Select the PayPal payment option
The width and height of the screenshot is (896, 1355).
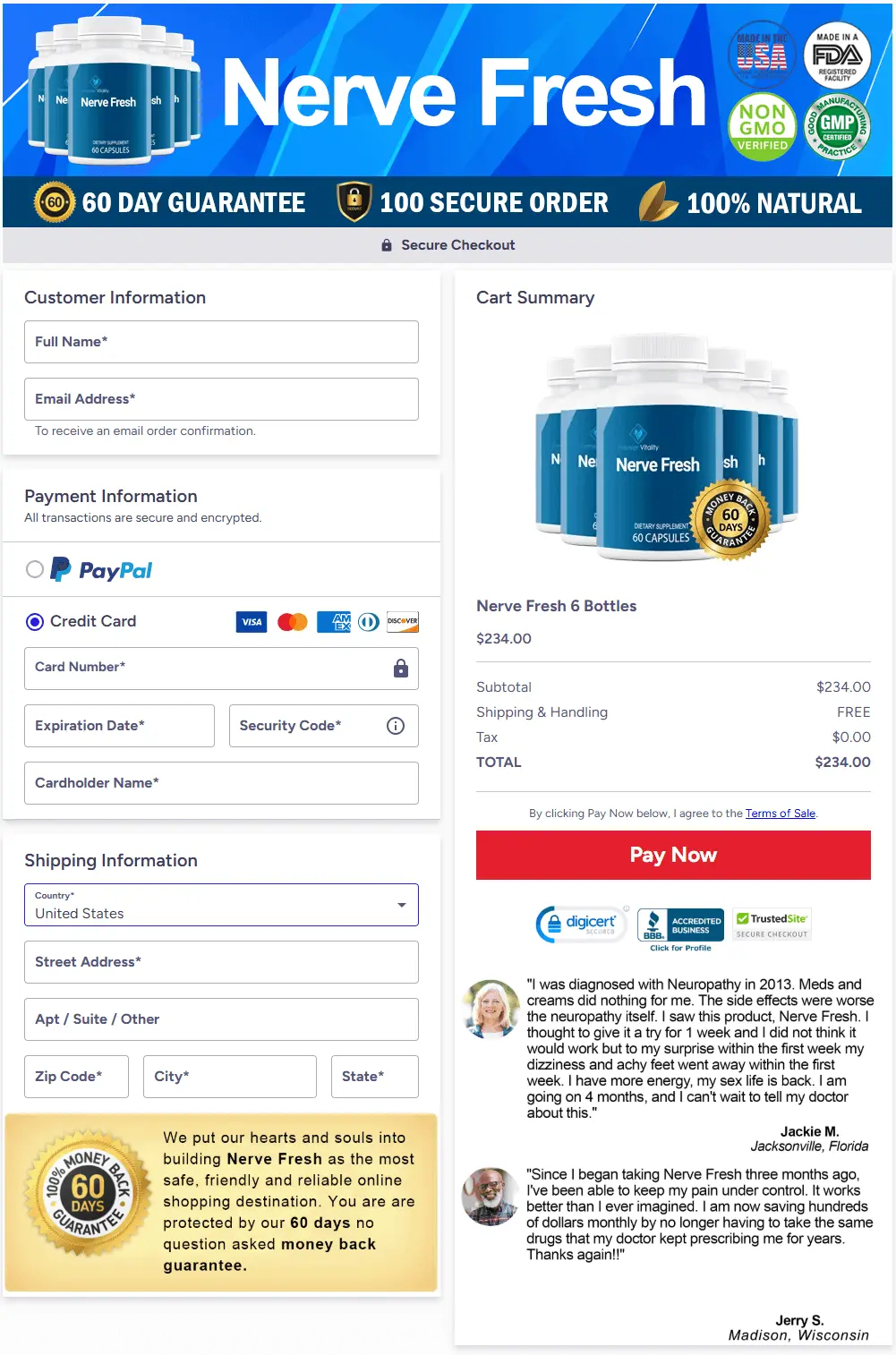tap(35, 569)
